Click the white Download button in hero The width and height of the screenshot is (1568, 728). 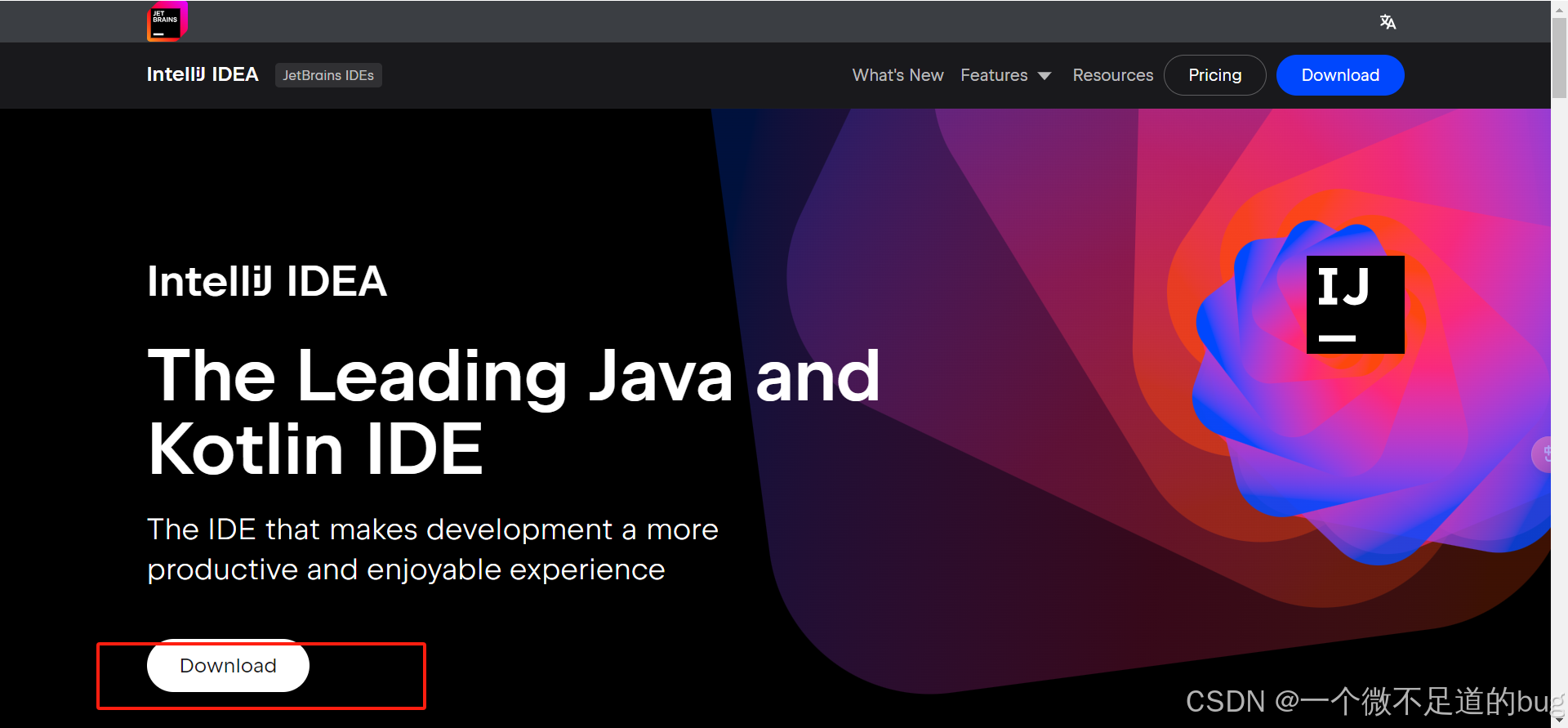point(228,666)
